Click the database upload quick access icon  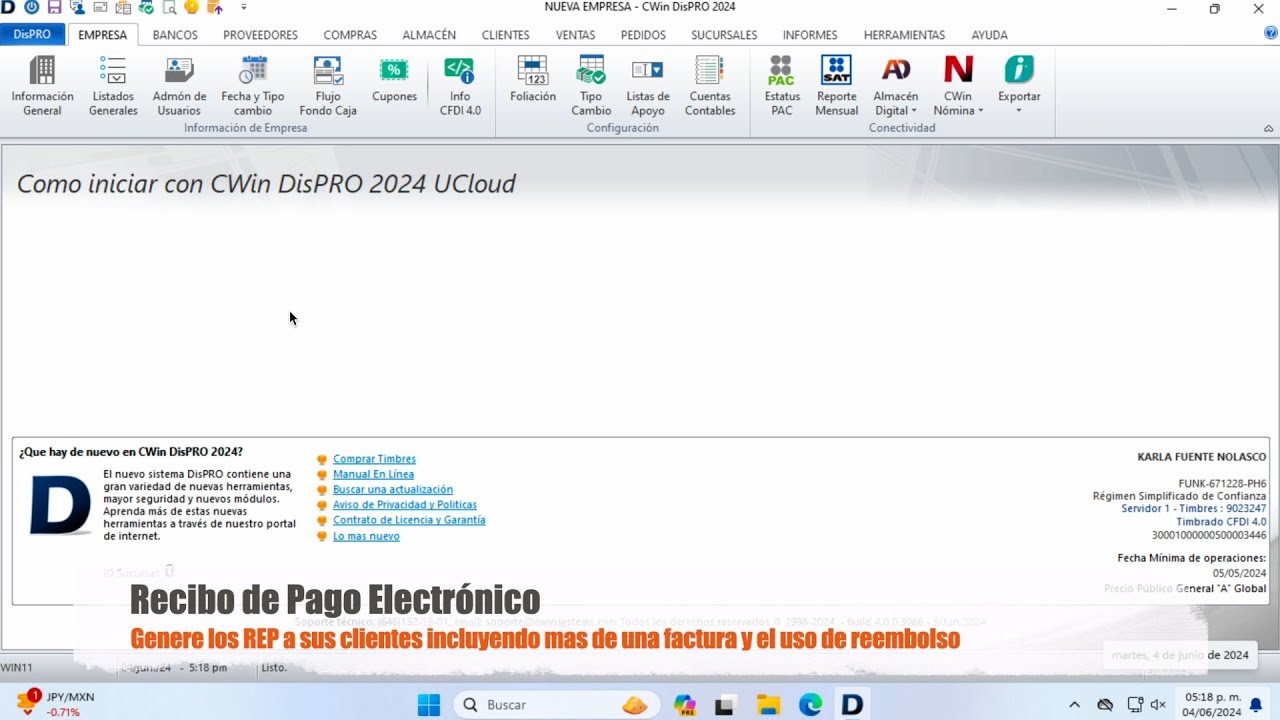[x=215, y=8]
